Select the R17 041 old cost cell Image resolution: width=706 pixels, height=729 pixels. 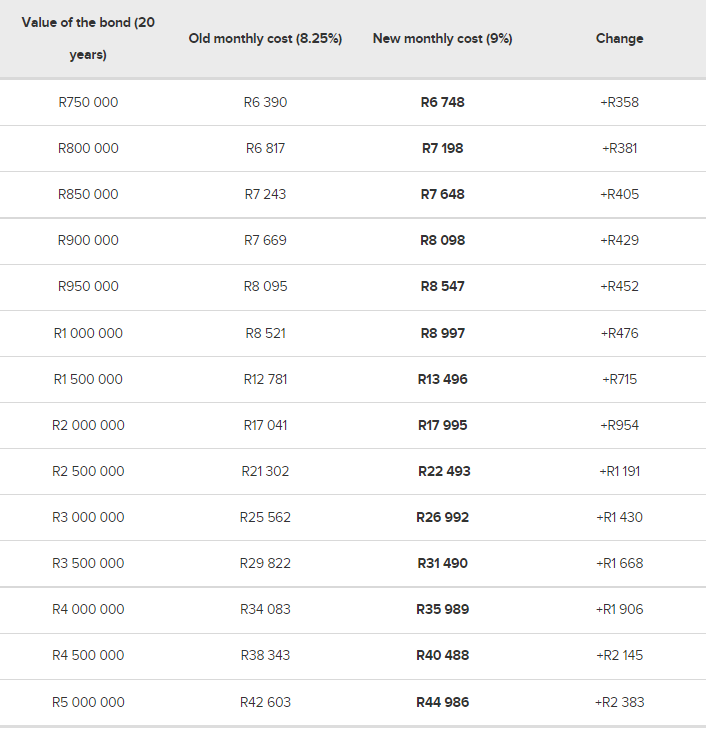point(265,425)
